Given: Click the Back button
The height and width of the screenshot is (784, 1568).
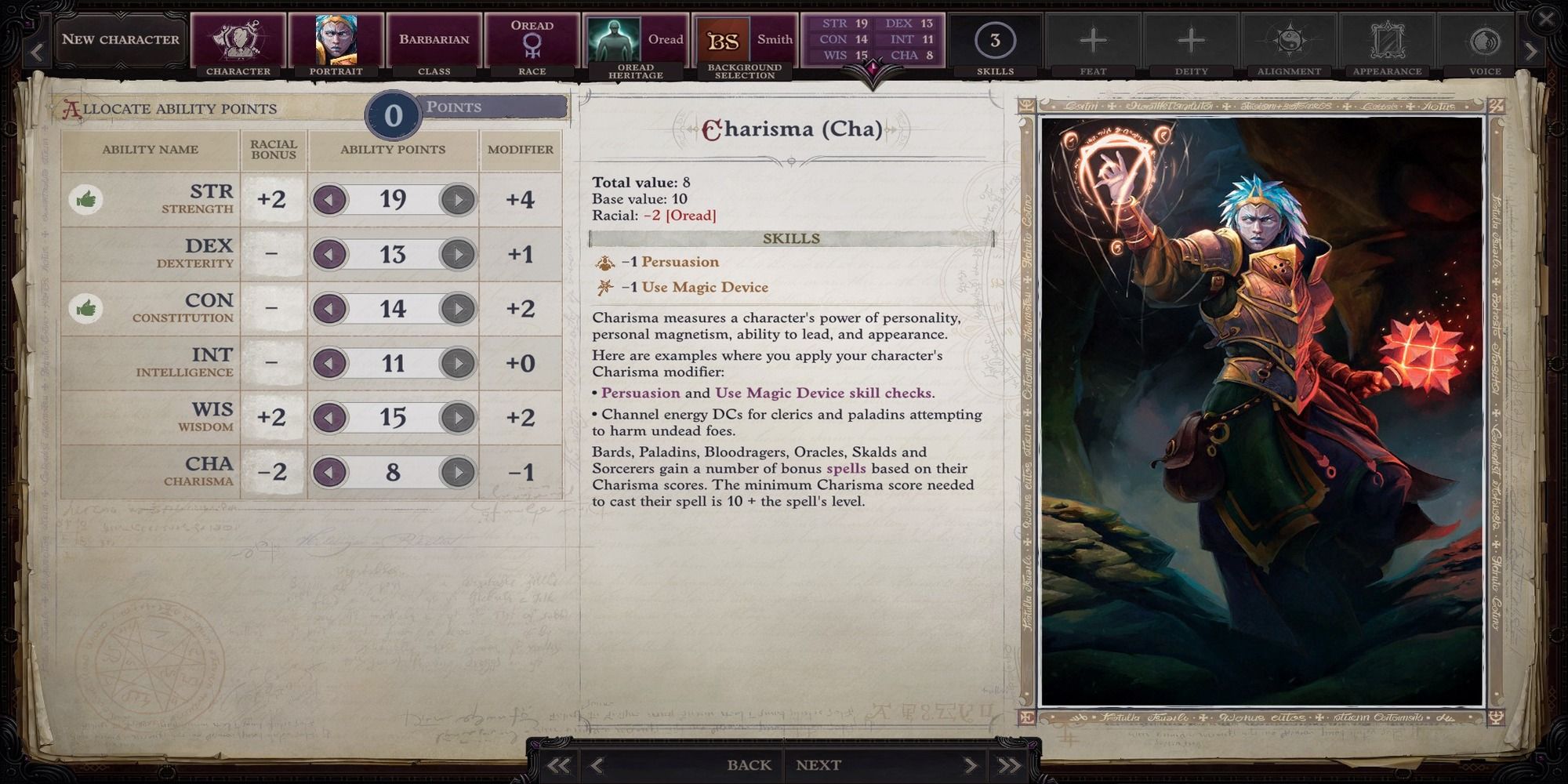Looking at the screenshot, I should click(749, 765).
